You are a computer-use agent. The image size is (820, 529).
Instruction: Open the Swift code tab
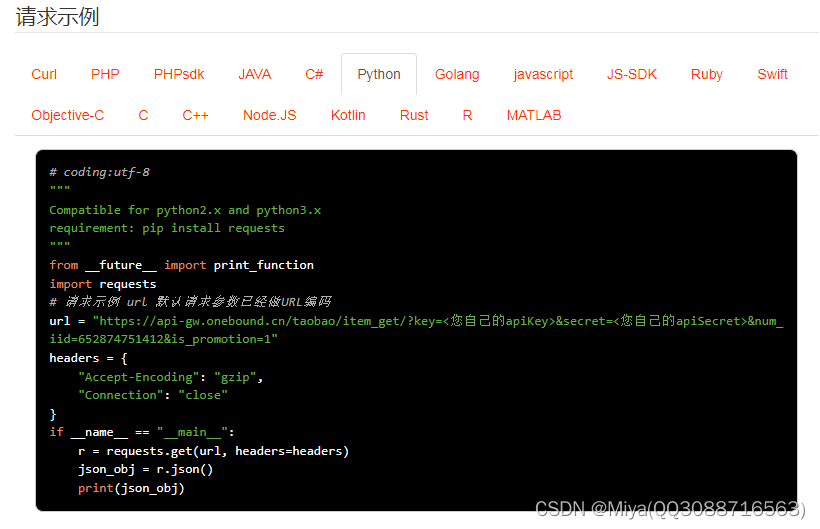coord(772,74)
